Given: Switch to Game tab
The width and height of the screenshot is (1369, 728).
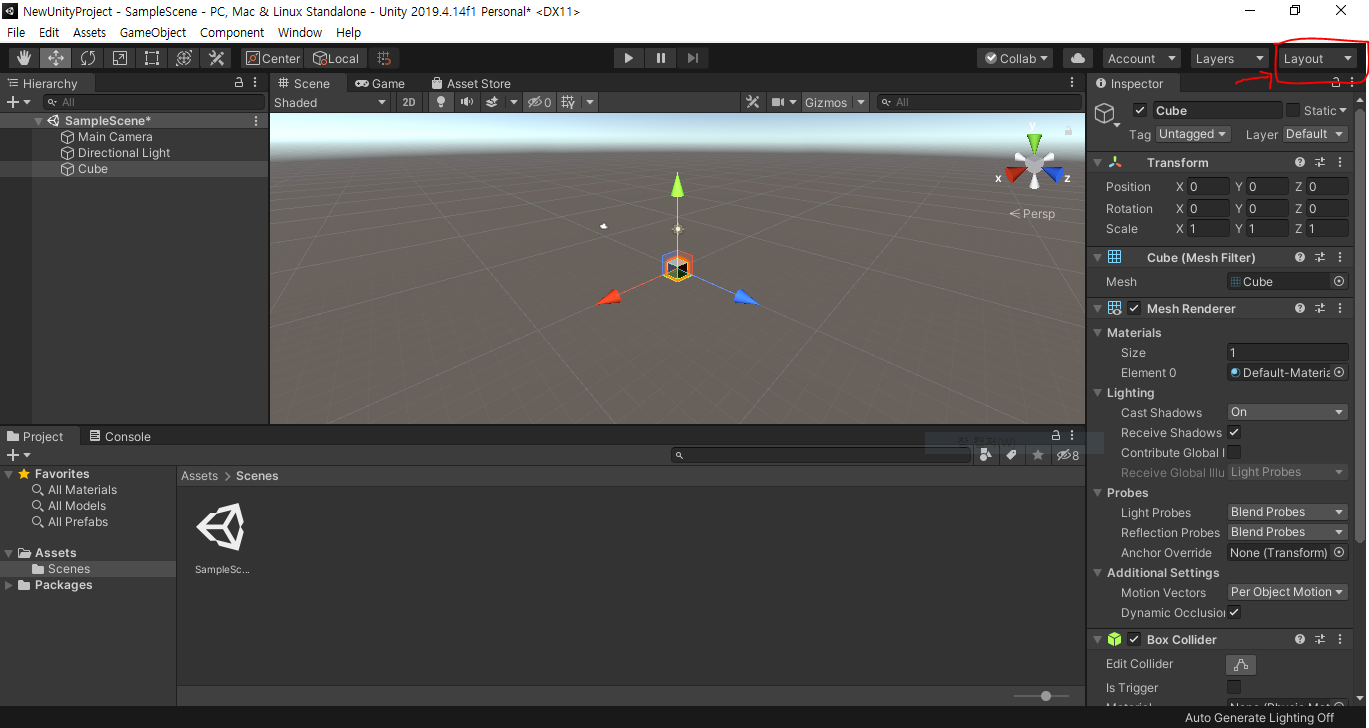Looking at the screenshot, I should tap(380, 83).
